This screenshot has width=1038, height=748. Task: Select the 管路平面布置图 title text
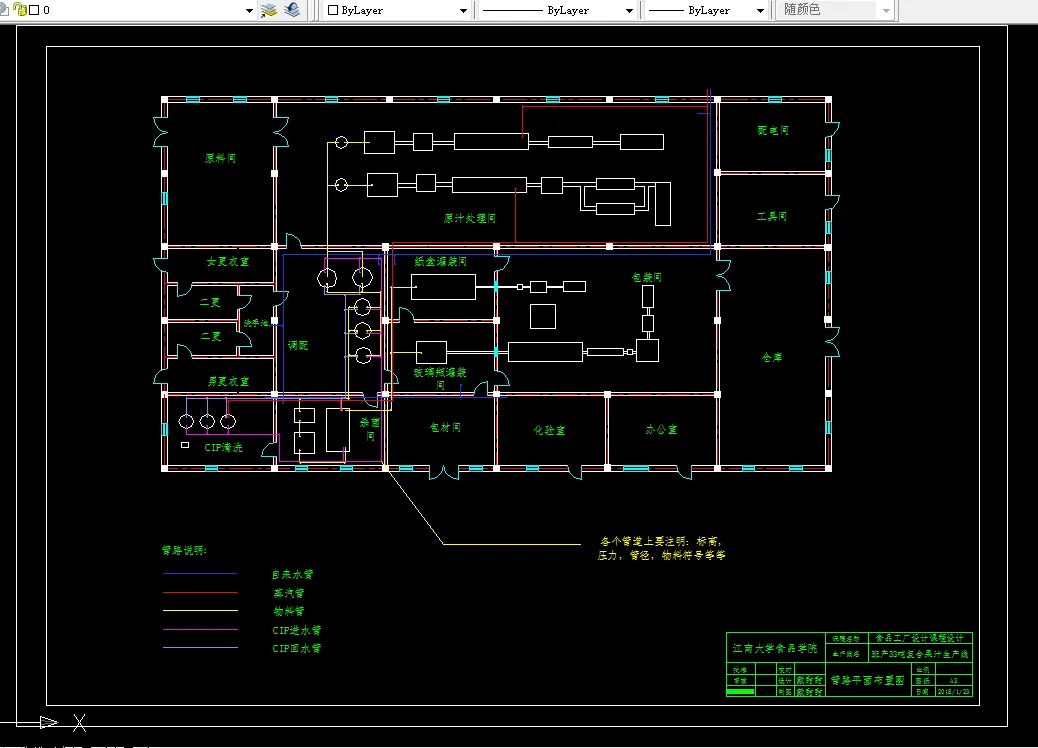868,680
